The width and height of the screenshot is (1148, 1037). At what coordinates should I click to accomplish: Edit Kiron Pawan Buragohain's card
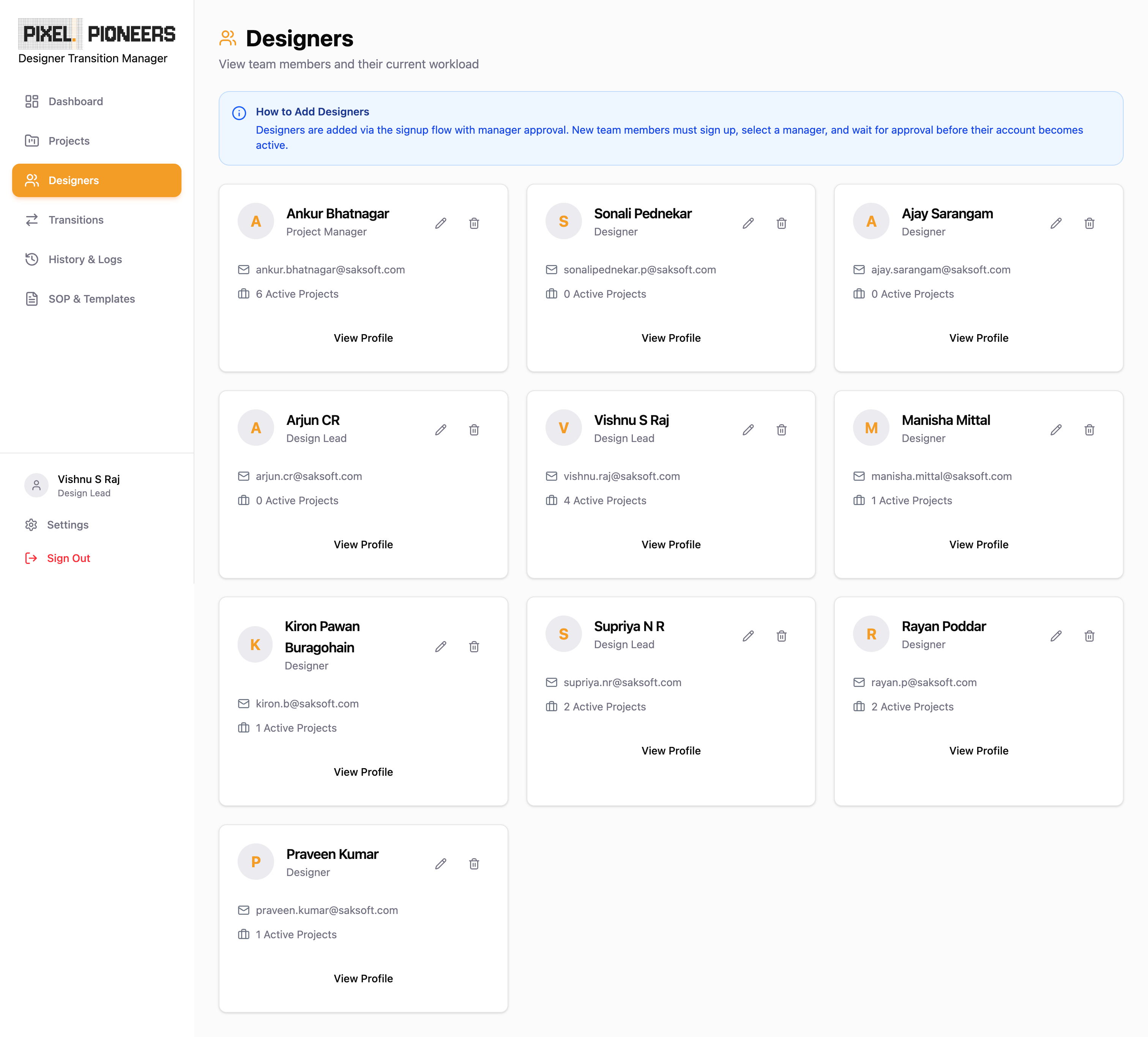coord(441,647)
